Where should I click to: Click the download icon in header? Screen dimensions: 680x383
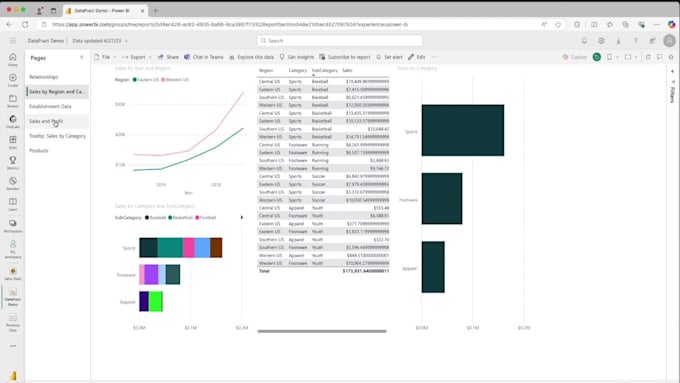[x=618, y=41]
